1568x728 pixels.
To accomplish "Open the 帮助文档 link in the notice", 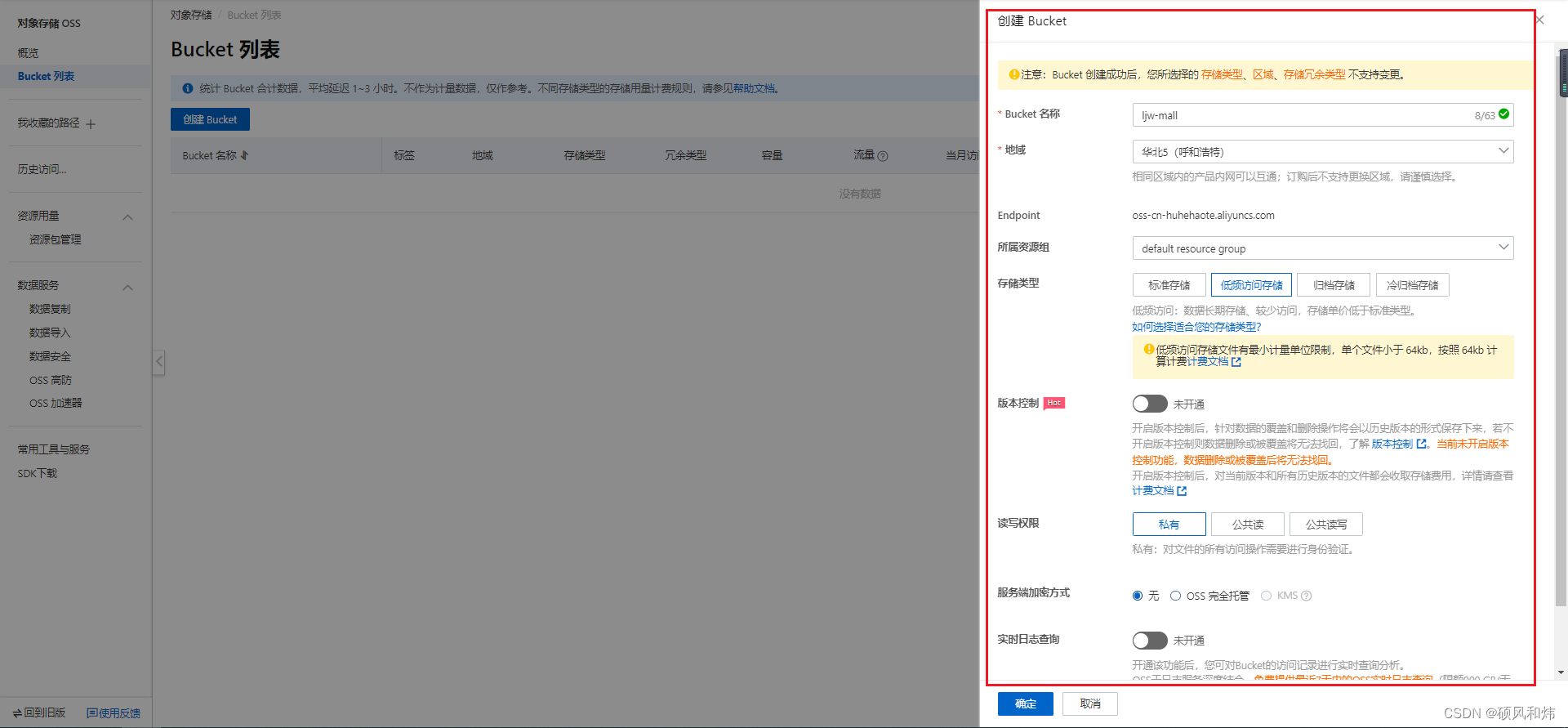I will 754,88.
